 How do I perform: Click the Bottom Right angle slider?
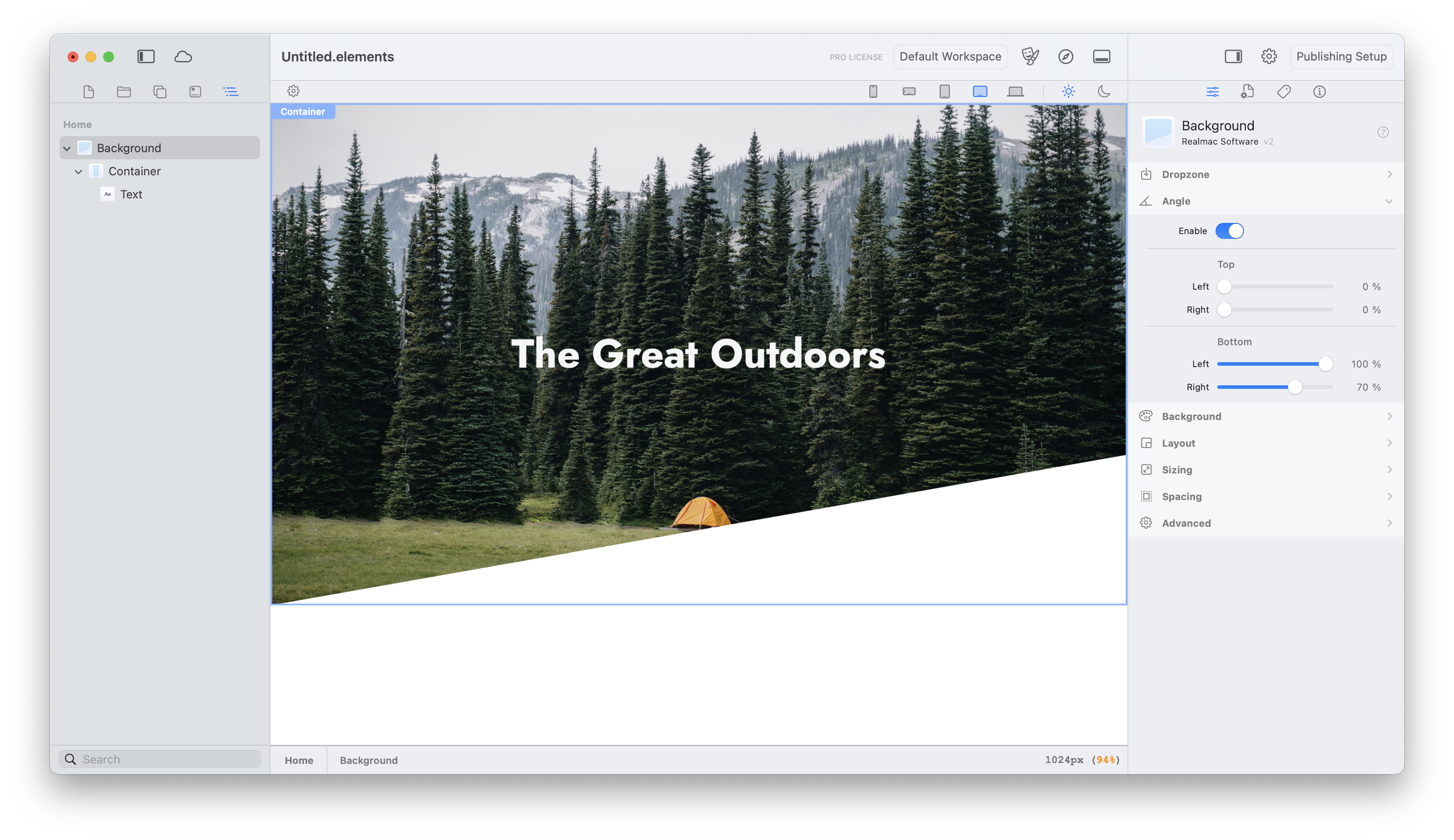1294,387
